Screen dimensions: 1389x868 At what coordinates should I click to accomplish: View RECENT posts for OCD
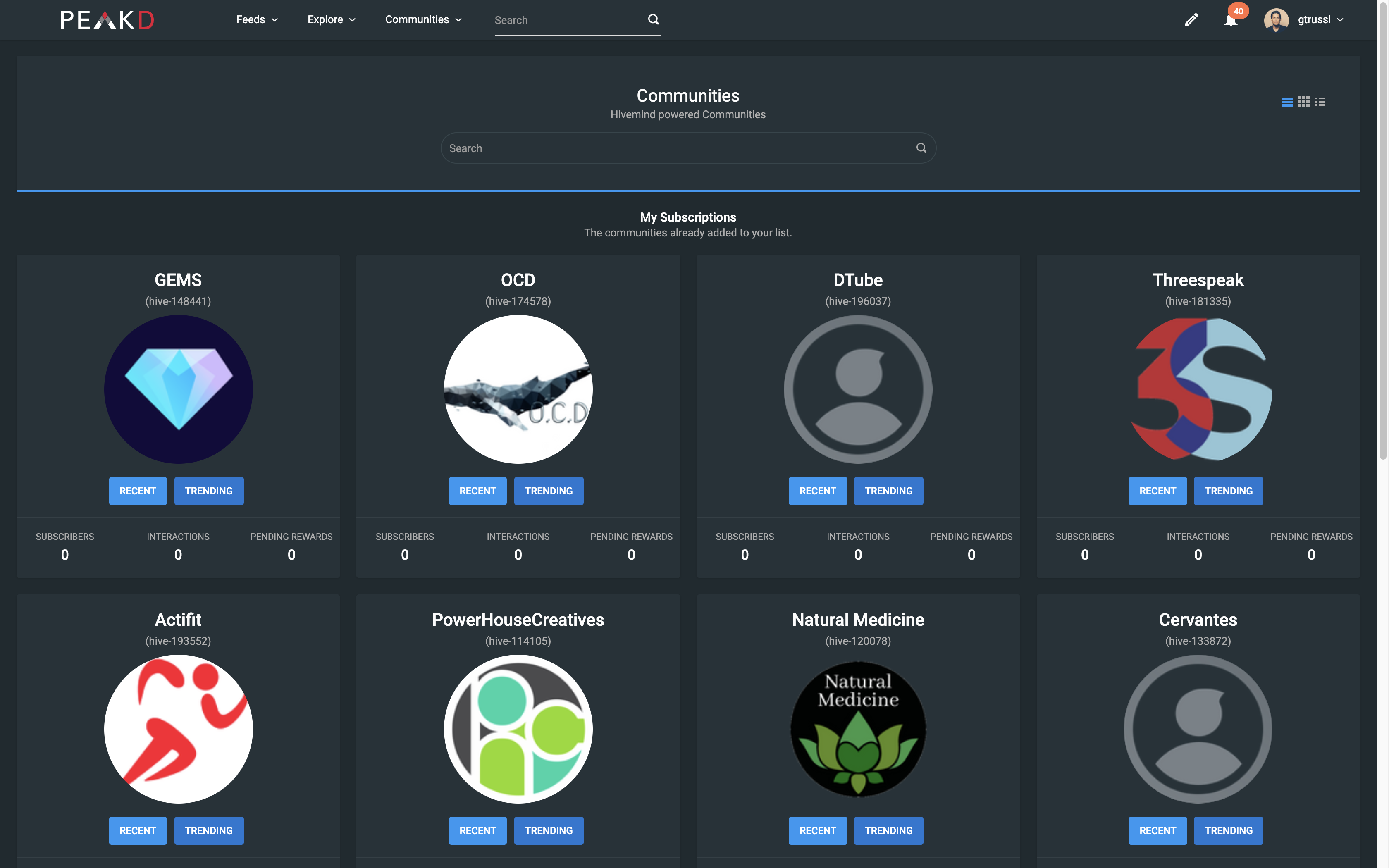coord(477,491)
